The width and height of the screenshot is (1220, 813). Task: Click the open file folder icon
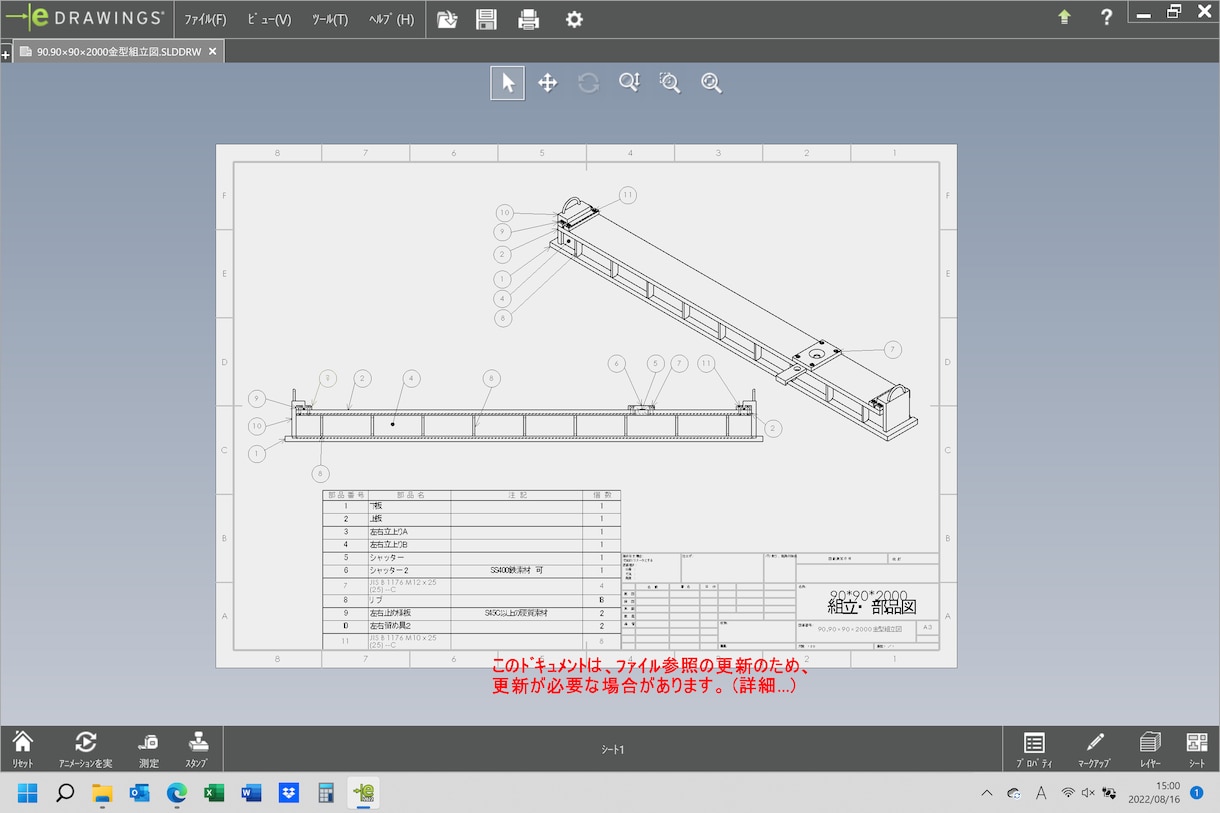tap(447, 19)
